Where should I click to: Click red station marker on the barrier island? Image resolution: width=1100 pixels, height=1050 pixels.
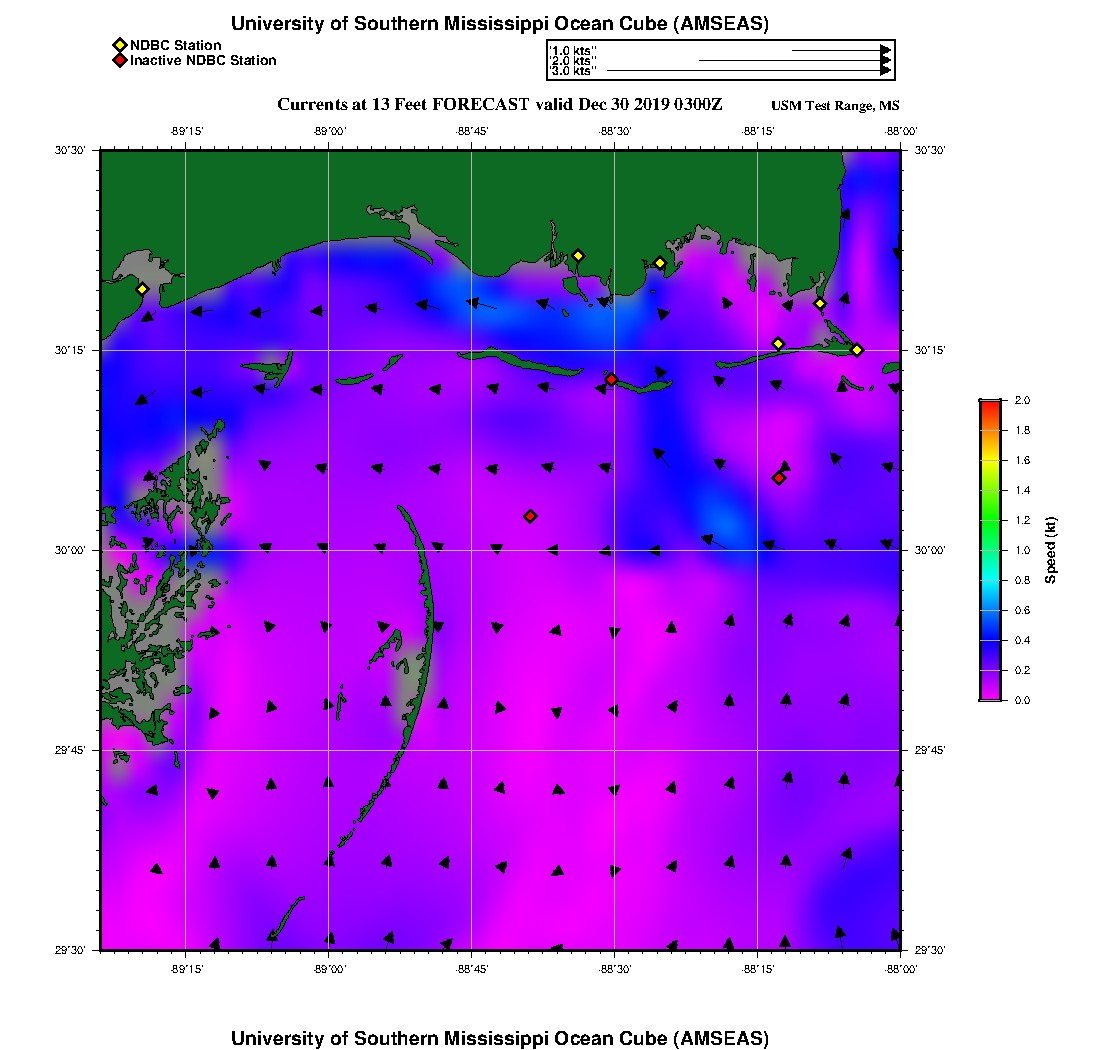(x=611, y=379)
